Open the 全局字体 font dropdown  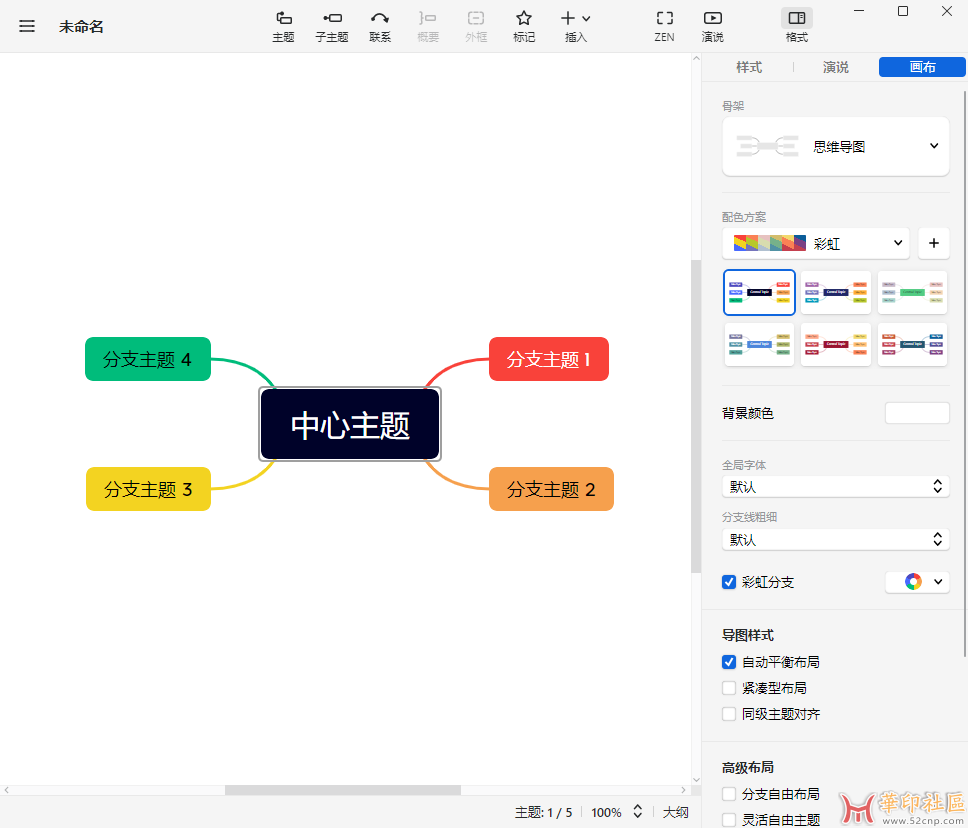point(835,487)
